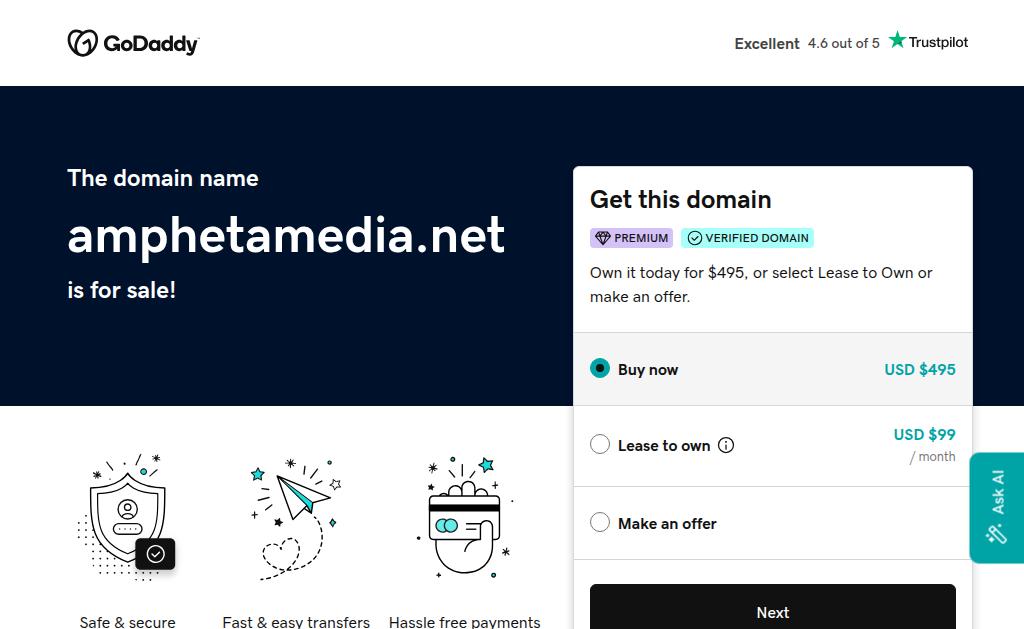Click the credit card payments illustration
1024x629 pixels.
pos(464,518)
